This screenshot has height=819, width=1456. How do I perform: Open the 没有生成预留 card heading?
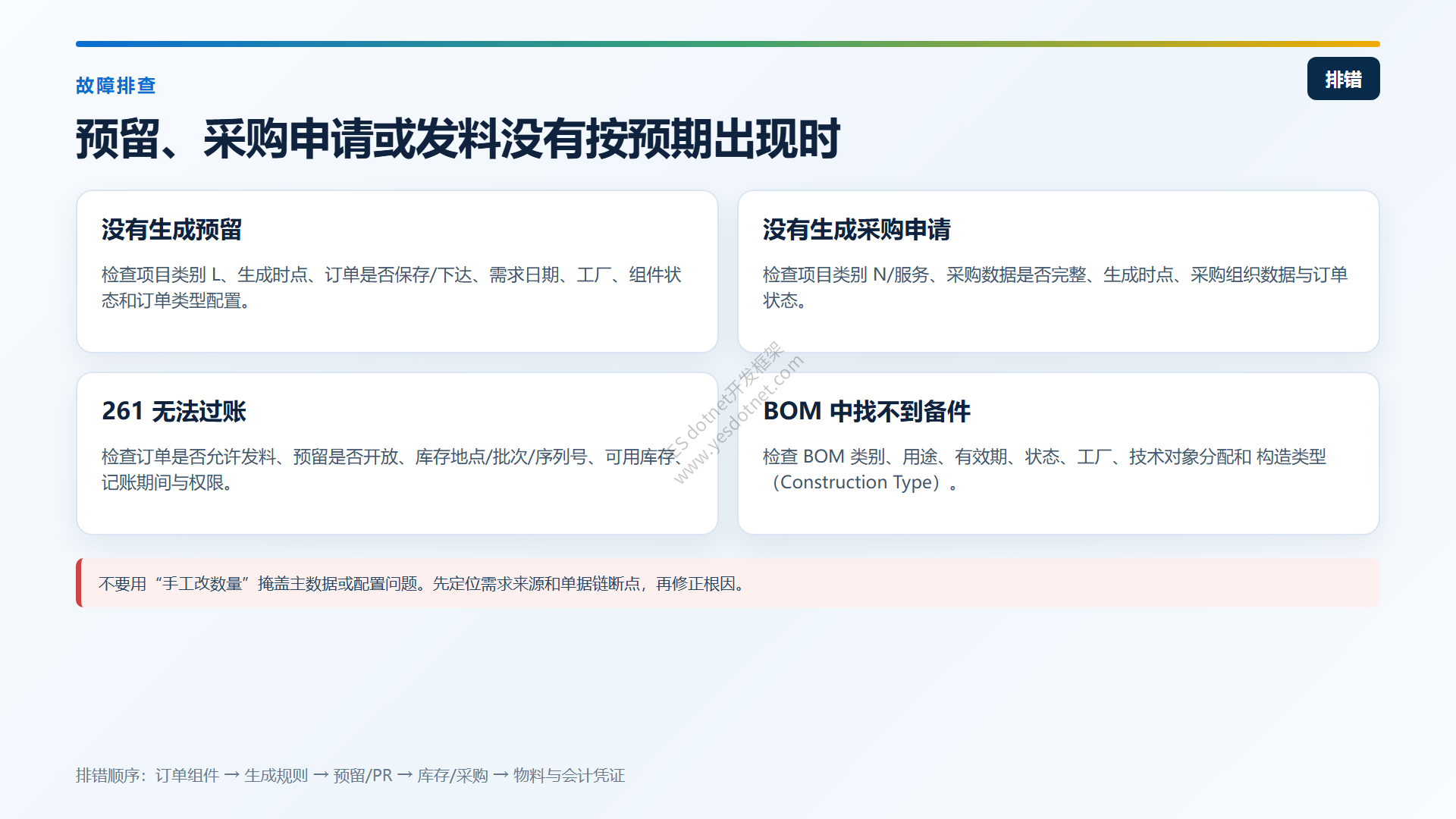[x=172, y=229]
